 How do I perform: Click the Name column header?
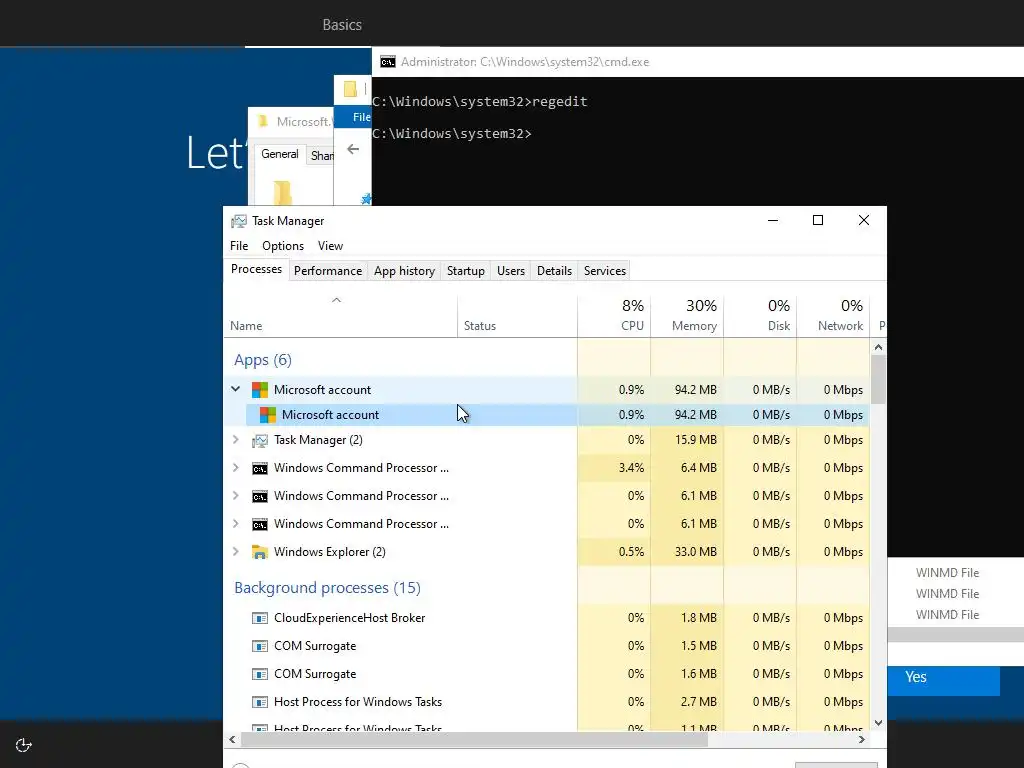click(x=340, y=315)
